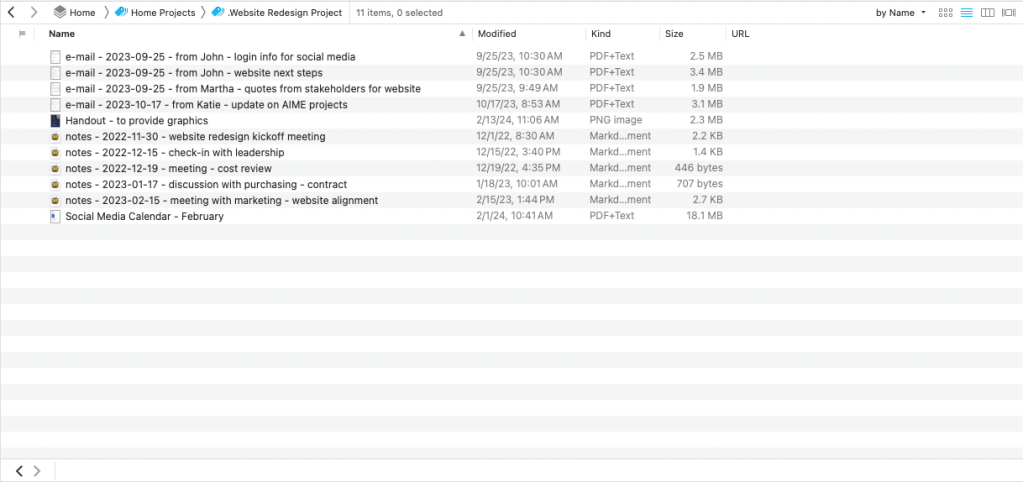
Task: Toggle sort direction arrow in Name column
Action: pos(462,34)
